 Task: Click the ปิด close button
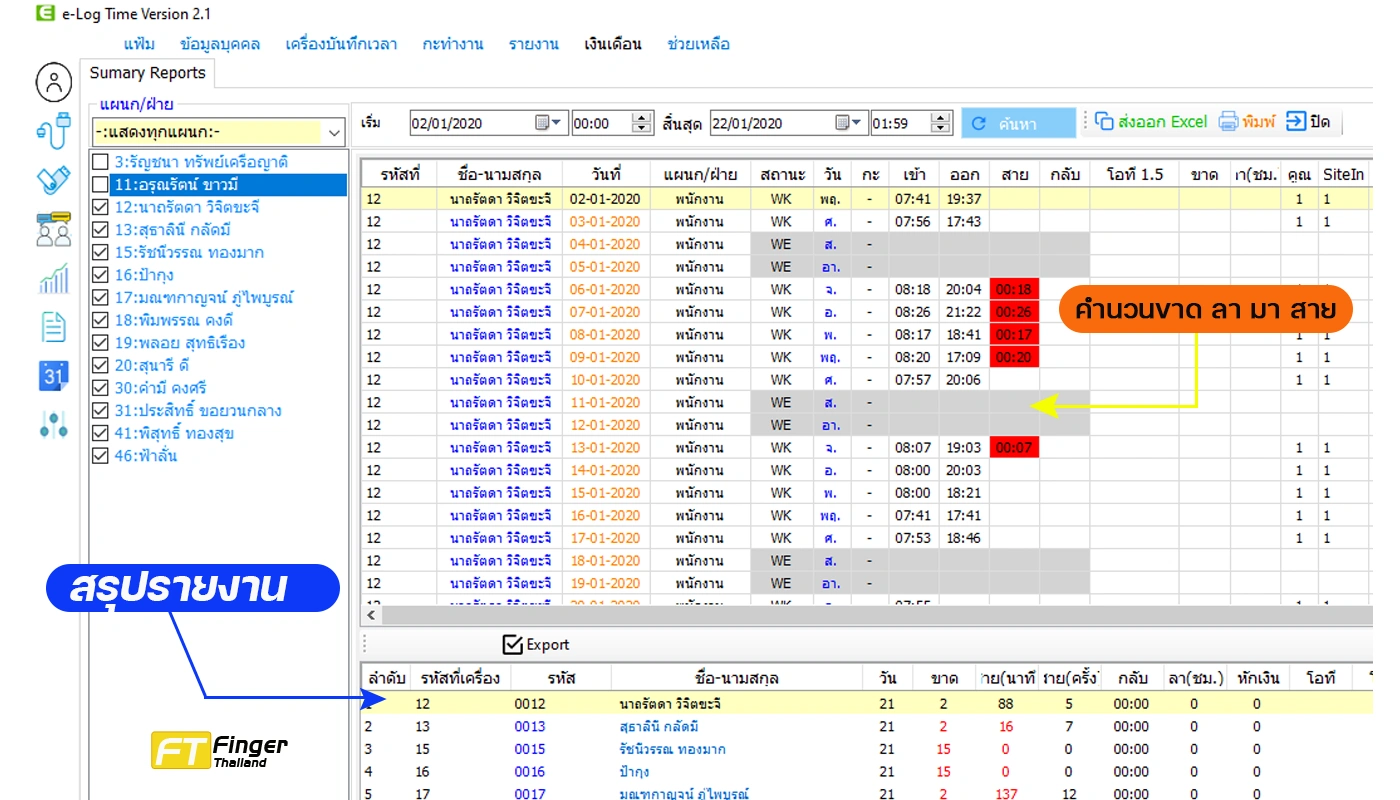coord(1309,122)
